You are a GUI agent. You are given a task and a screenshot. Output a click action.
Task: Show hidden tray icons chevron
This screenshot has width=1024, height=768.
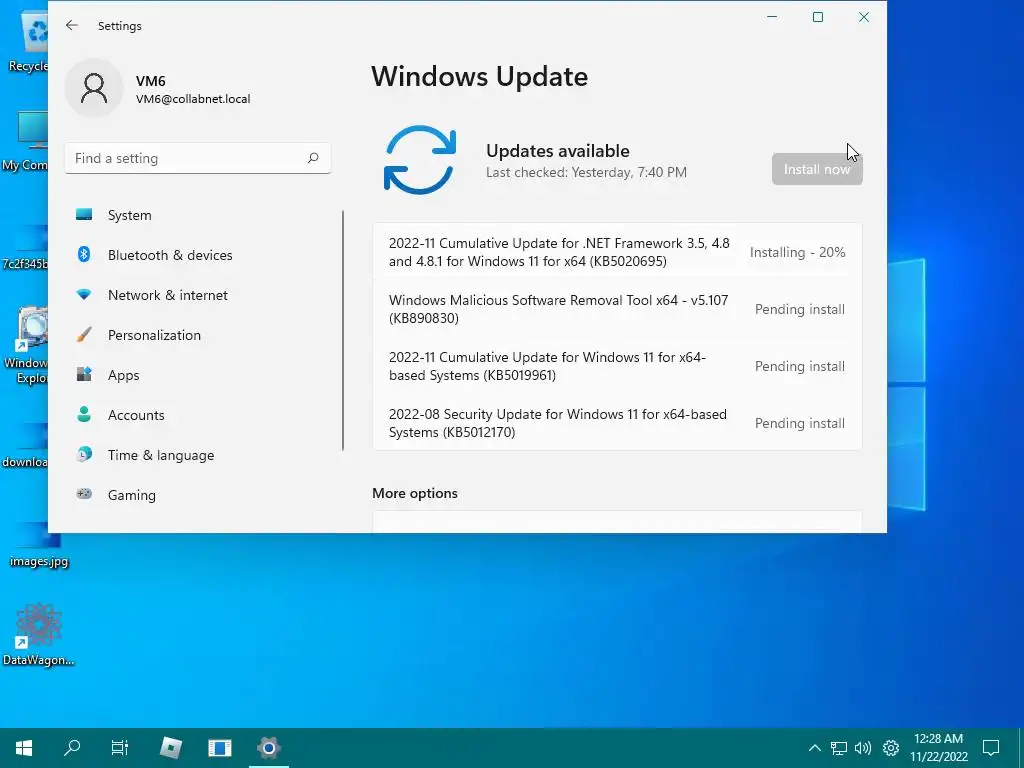pyautogui.click(x=814, y=748)
